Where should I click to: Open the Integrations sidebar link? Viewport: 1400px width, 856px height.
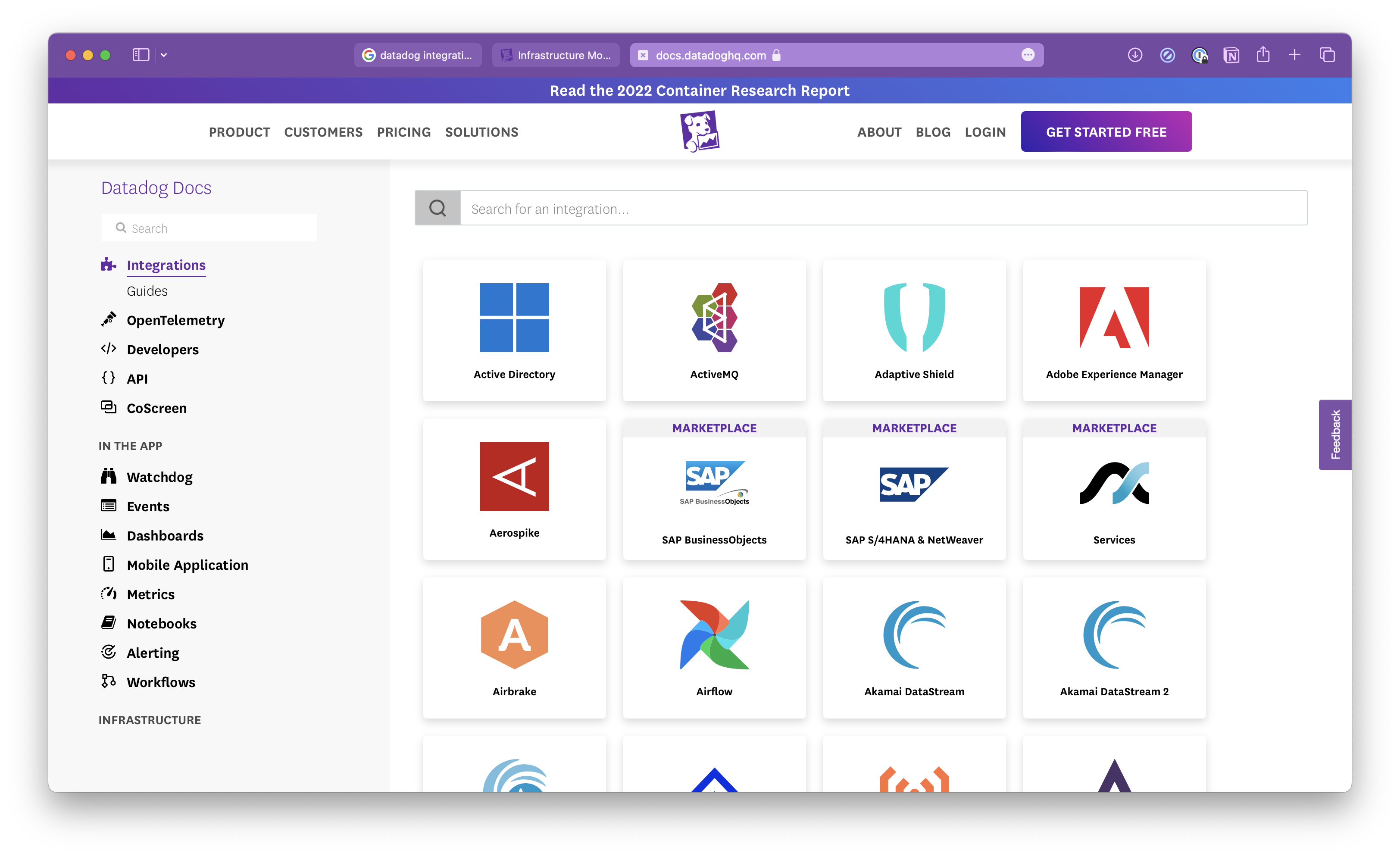[x=166, y=265]
